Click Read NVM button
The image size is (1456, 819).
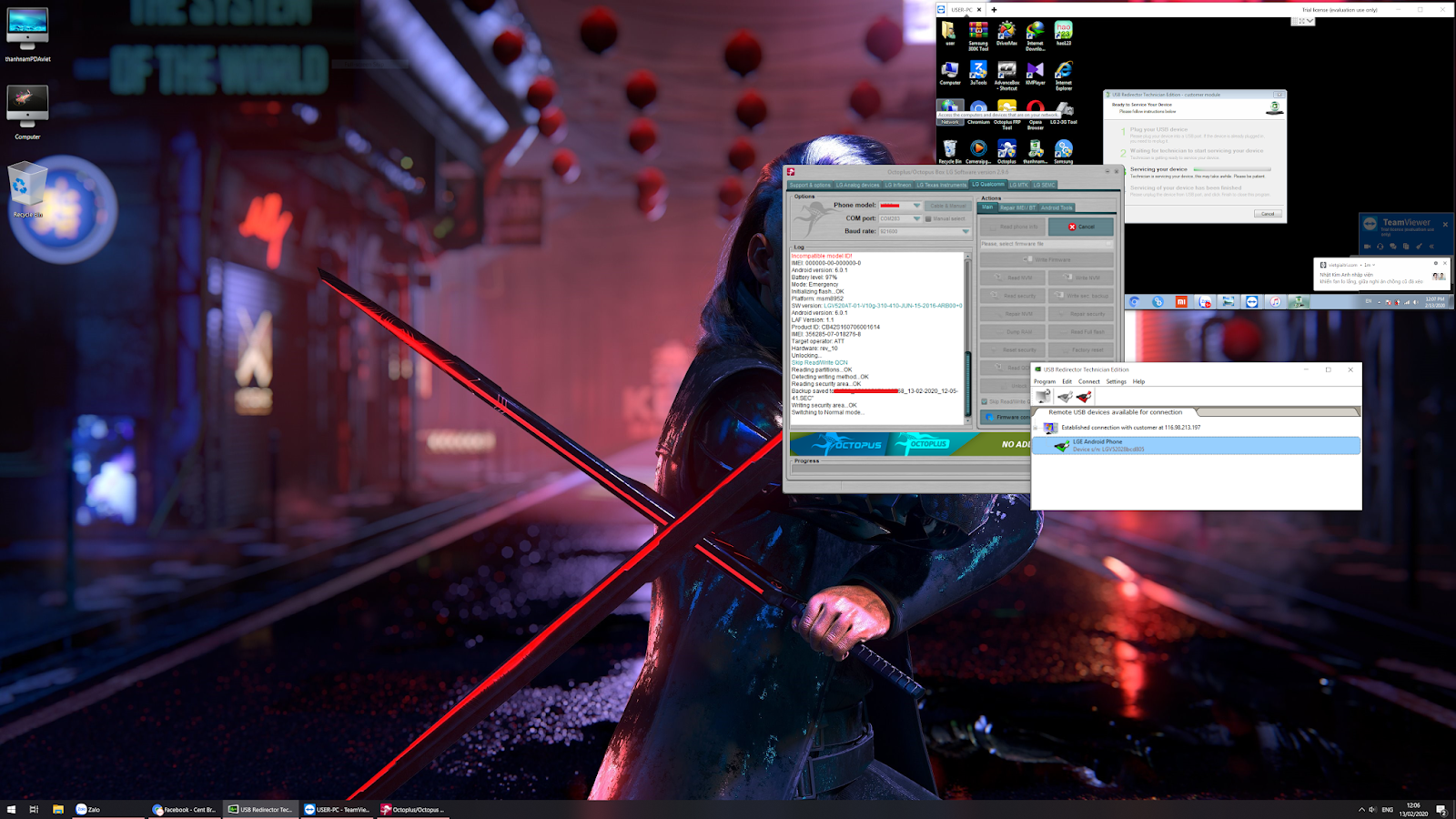(1012, 278)
